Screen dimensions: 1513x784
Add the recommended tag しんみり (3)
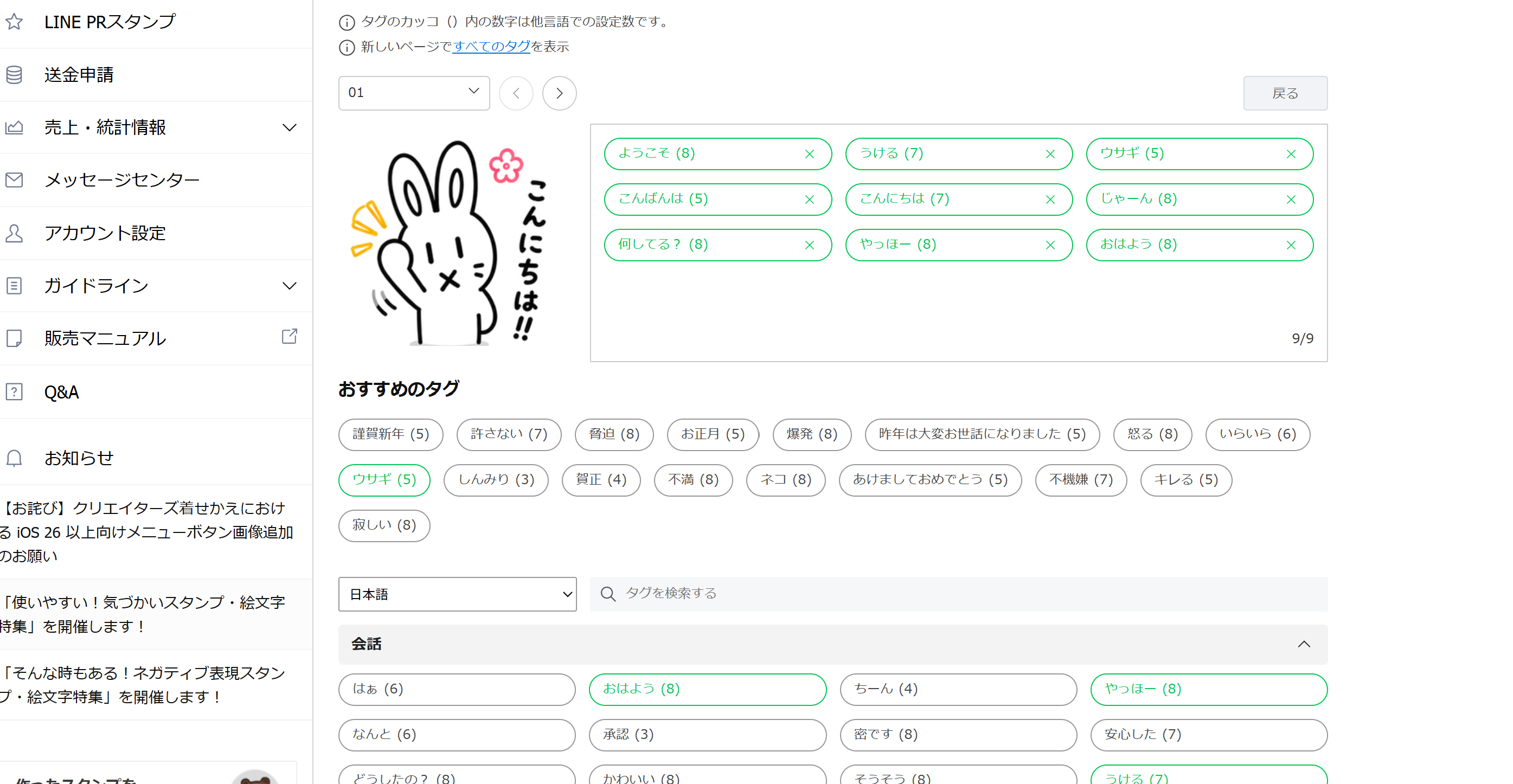pyautogui.click(x=496, y=480)
